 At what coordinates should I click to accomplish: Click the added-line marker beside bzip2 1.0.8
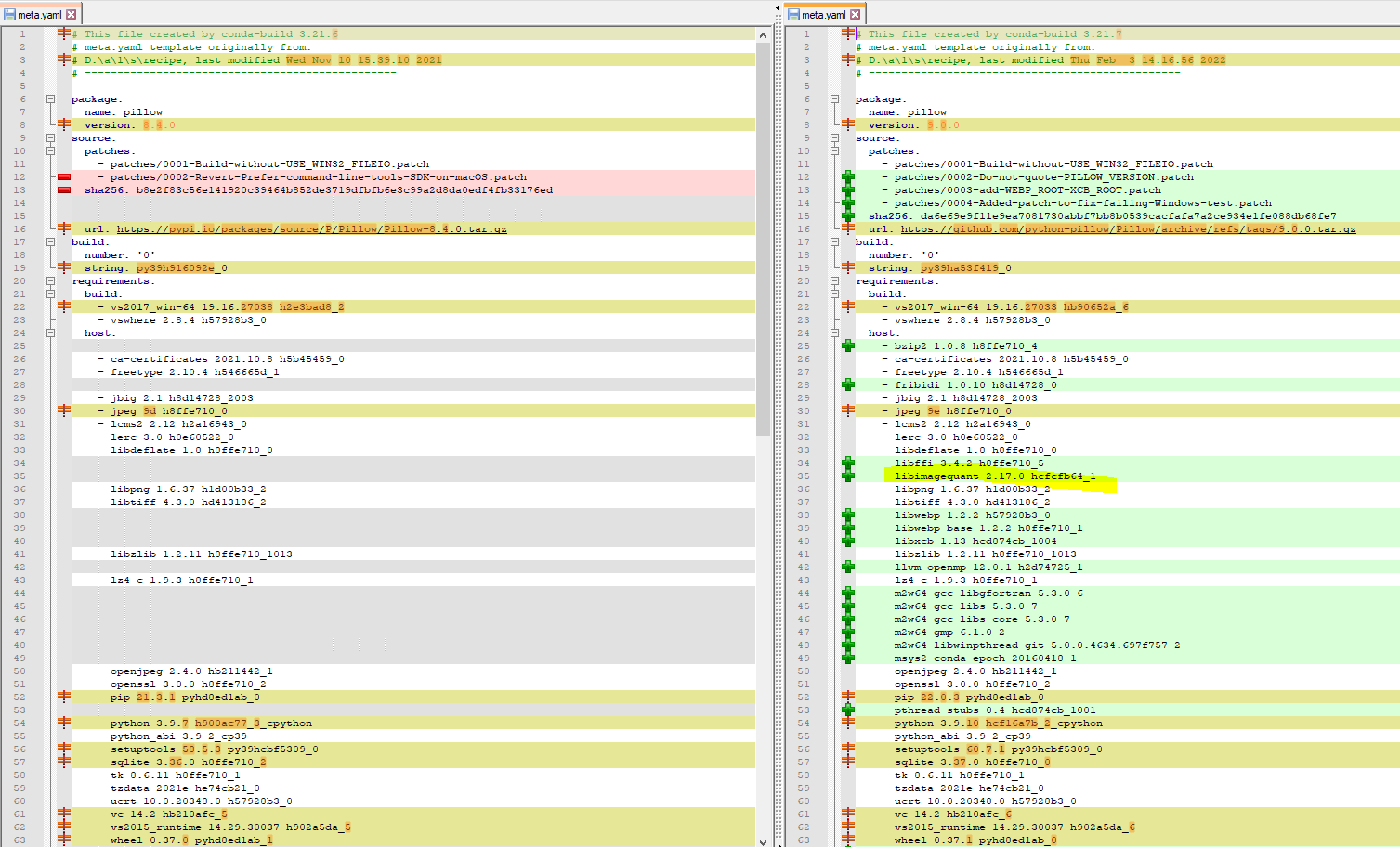(848, 345)
